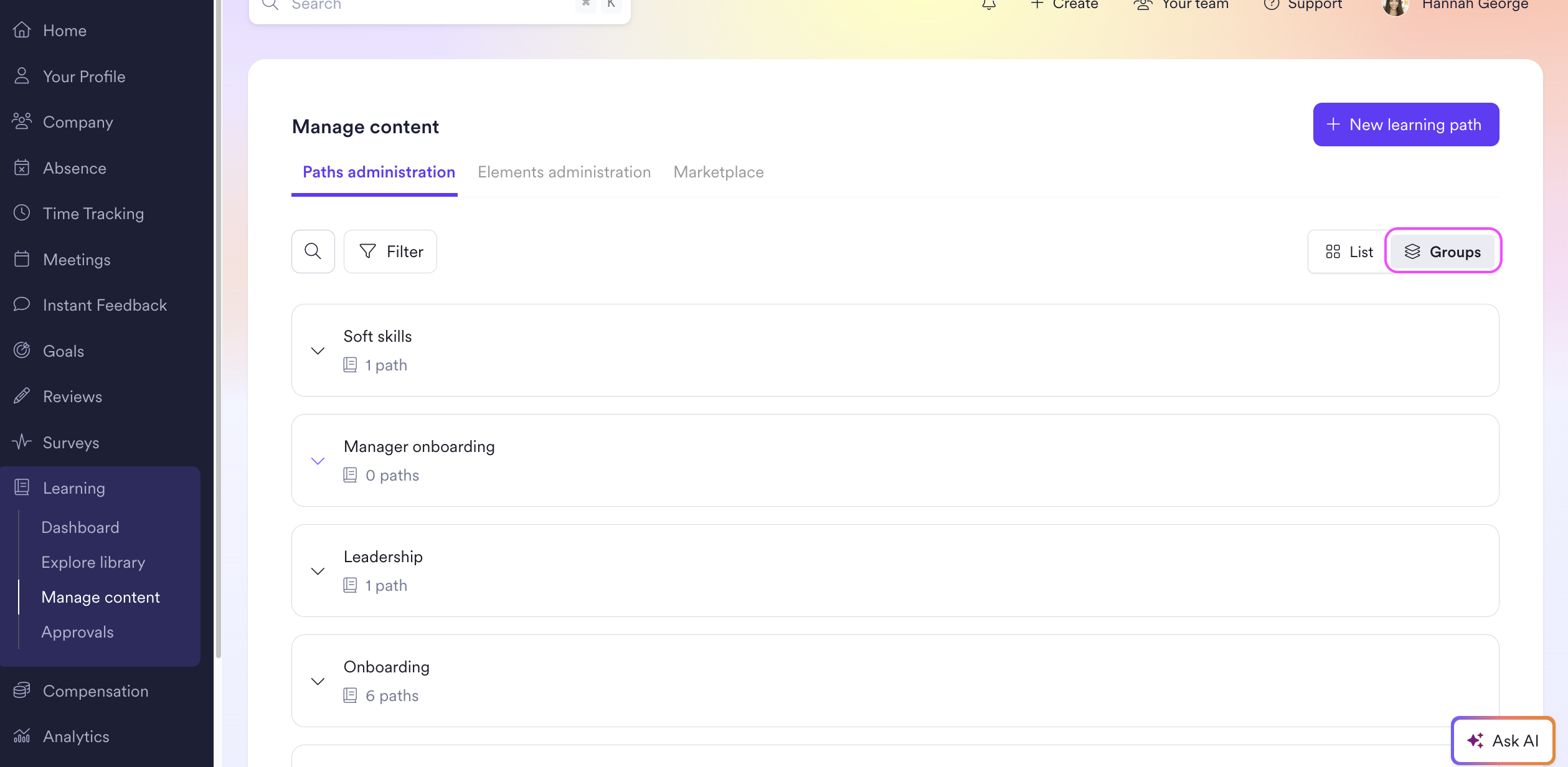Click New learning path button
Viewport: 1568px width, 767px height.
coord(1405,125)
